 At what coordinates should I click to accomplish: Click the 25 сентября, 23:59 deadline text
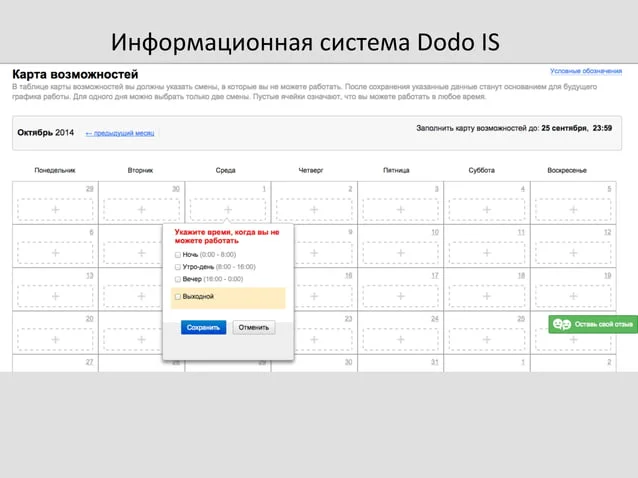pyautogui.click(x=577, y=128)
